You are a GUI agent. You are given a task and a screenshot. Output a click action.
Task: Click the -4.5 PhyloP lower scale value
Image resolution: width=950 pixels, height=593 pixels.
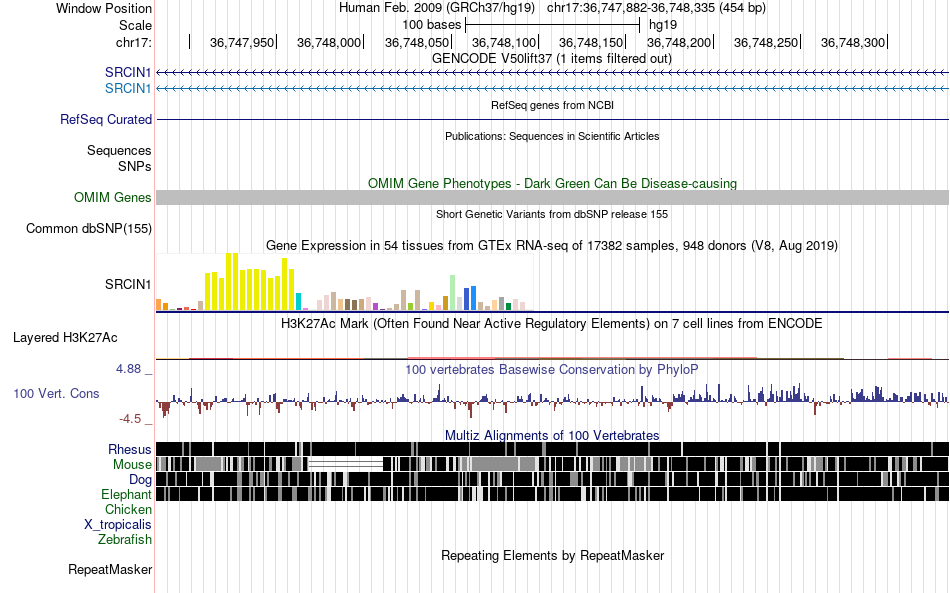pyautogui.click(x=130, y=419)
